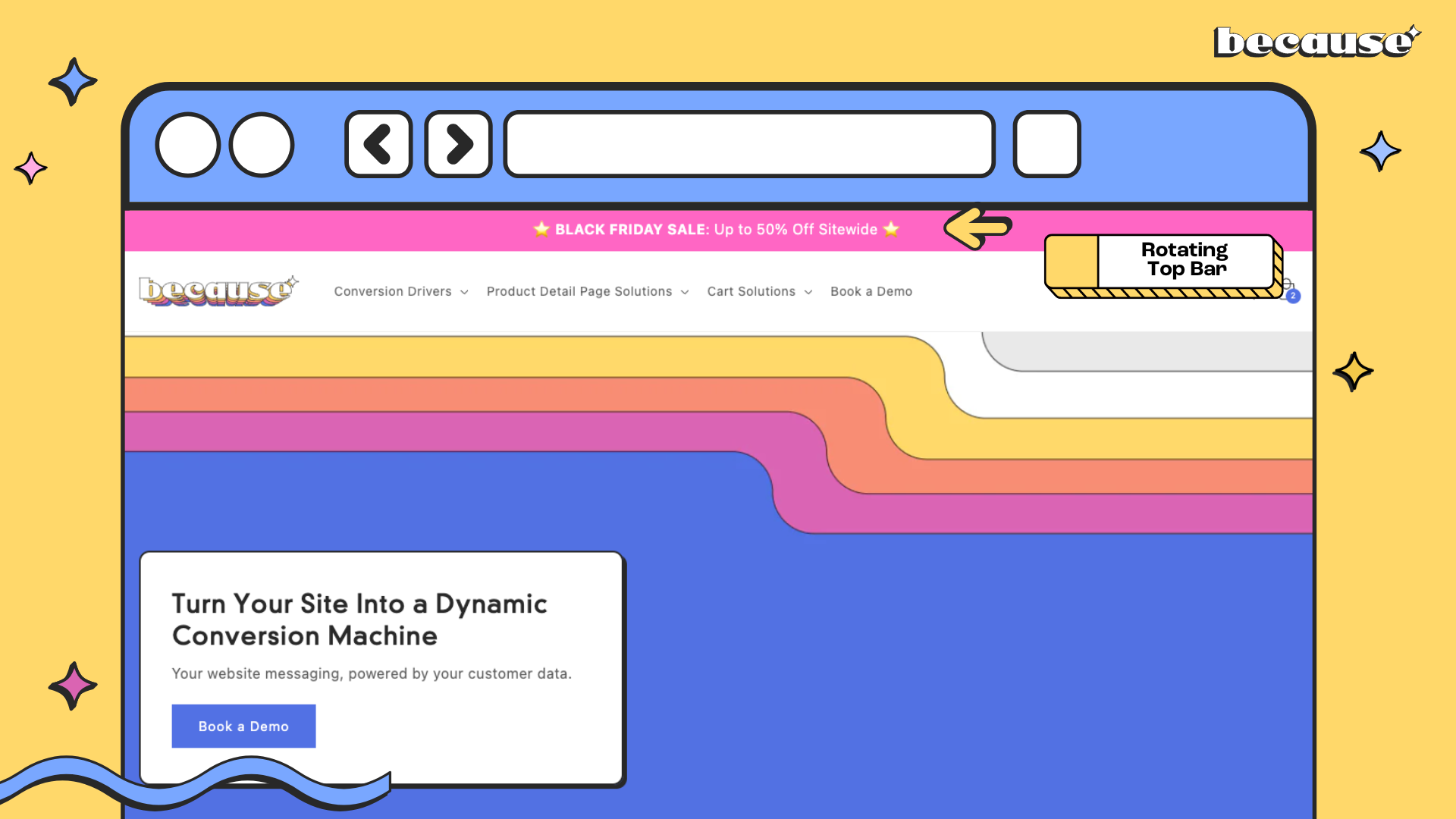Open the Cart Solutions menu item
The height and width of the screenshot is (819, 1456).
[x=751, y=291]
